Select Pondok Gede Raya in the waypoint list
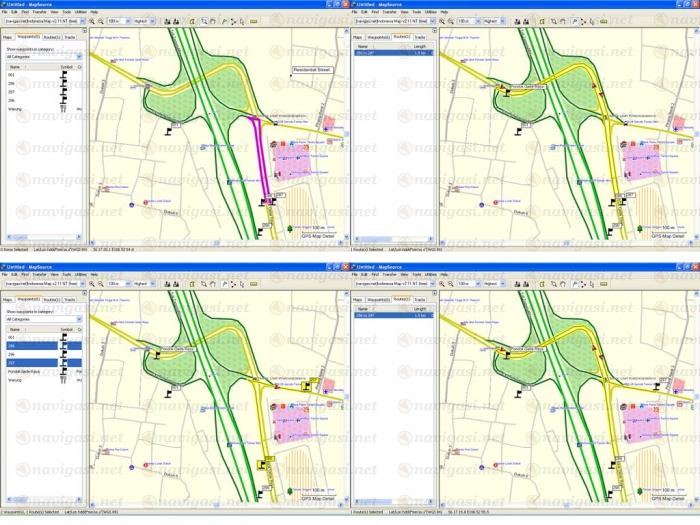The height and width of the screenshot is (525, 700). click(x=25, y=370)
